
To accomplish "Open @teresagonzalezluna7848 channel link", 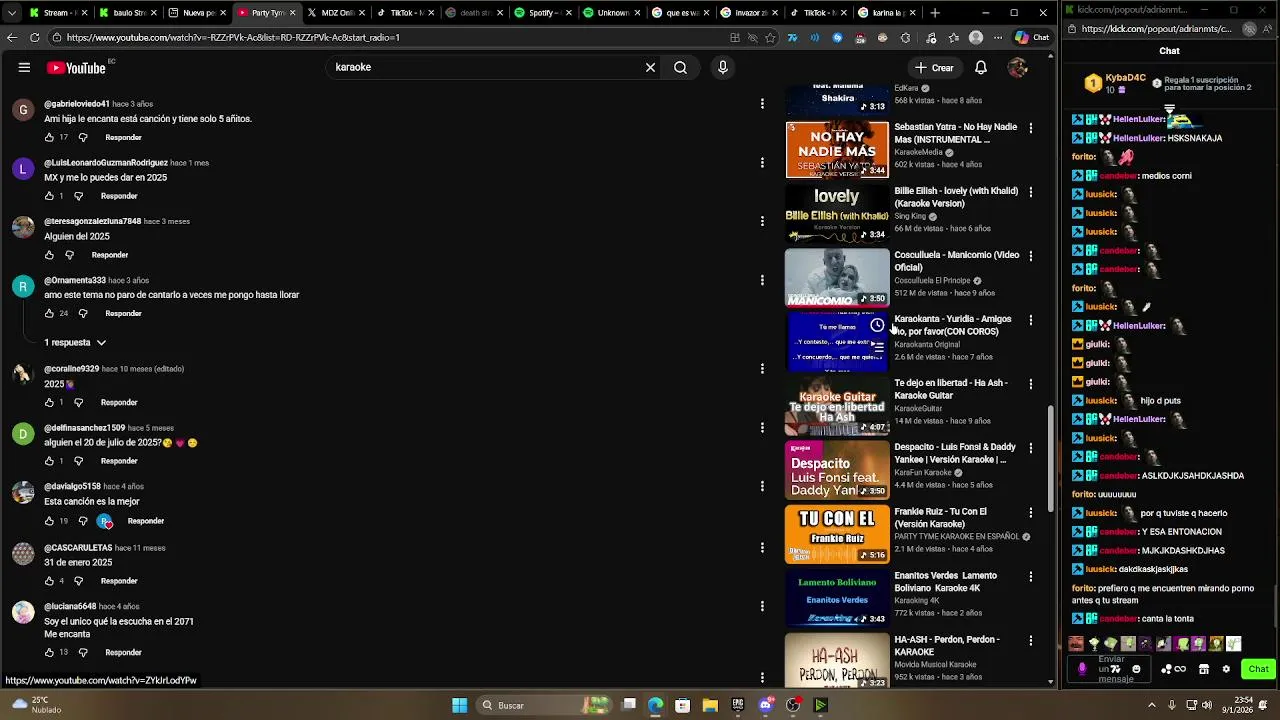I will pos(93,221).
